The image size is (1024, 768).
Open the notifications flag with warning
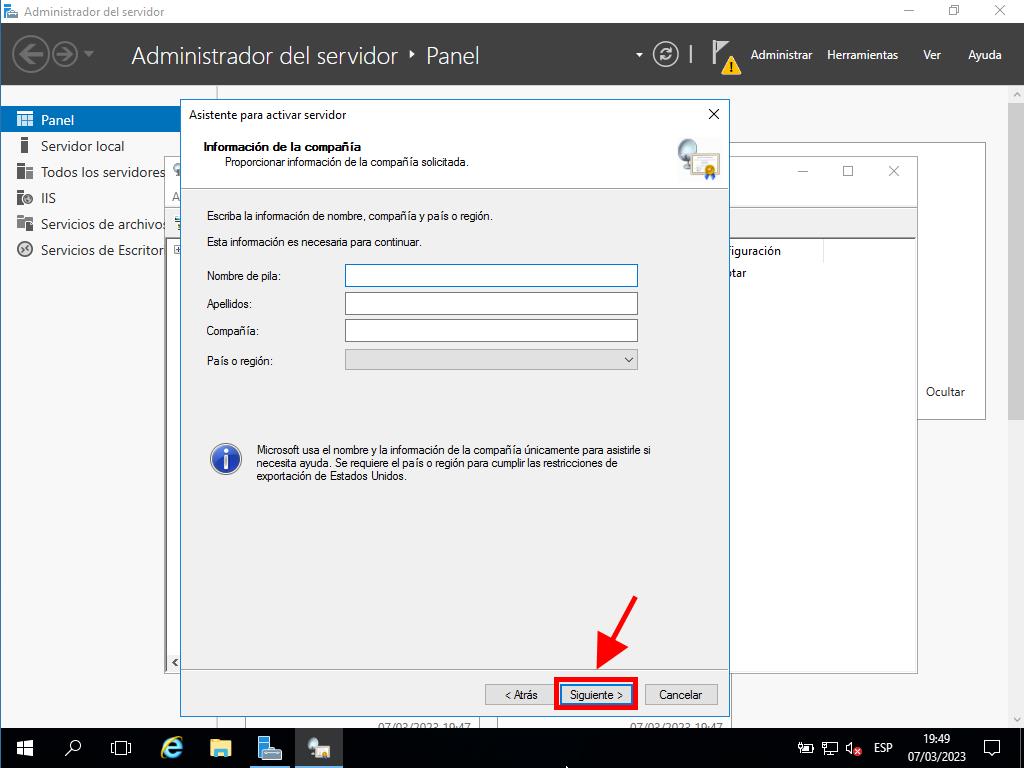724,56
